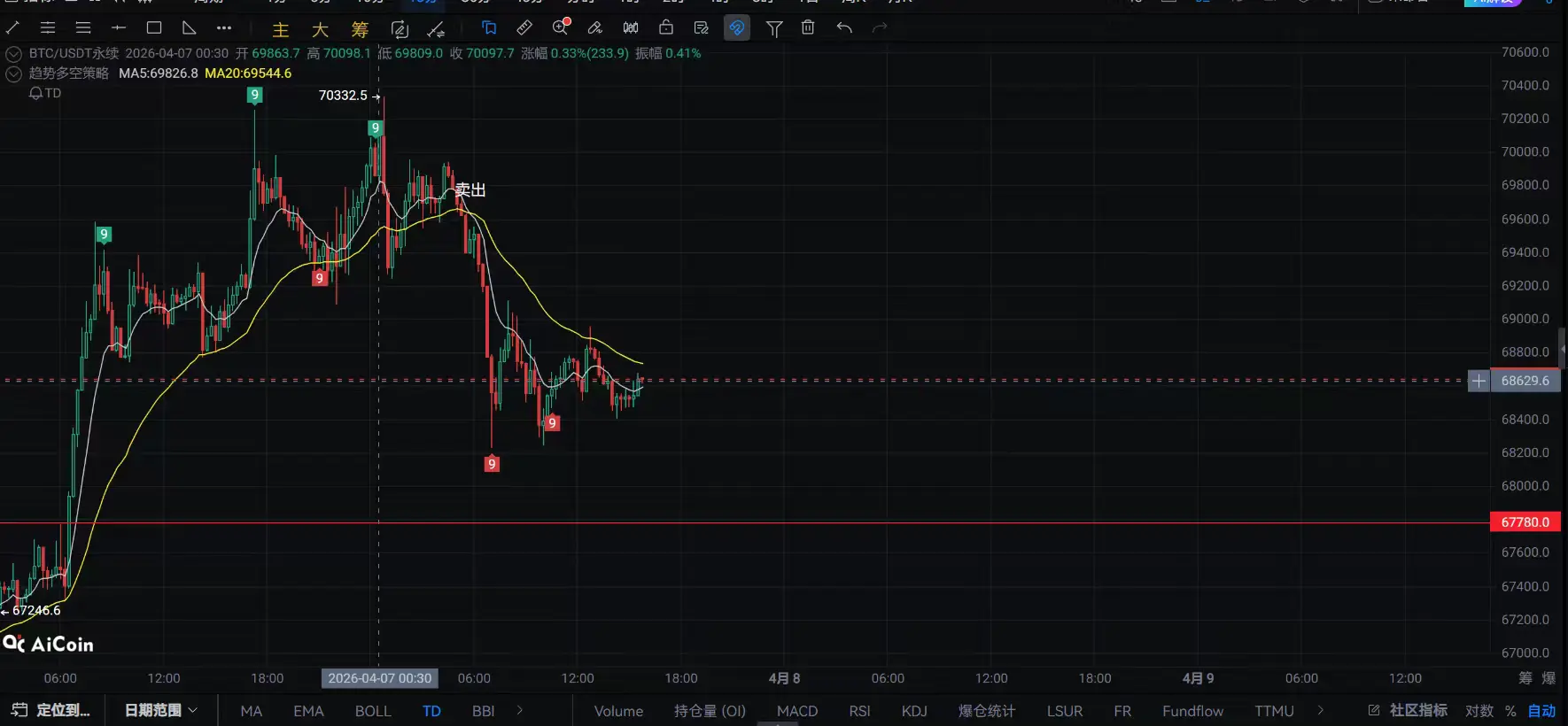Click the 筹 chip distribution toolbar icon

tap(360, 29)
